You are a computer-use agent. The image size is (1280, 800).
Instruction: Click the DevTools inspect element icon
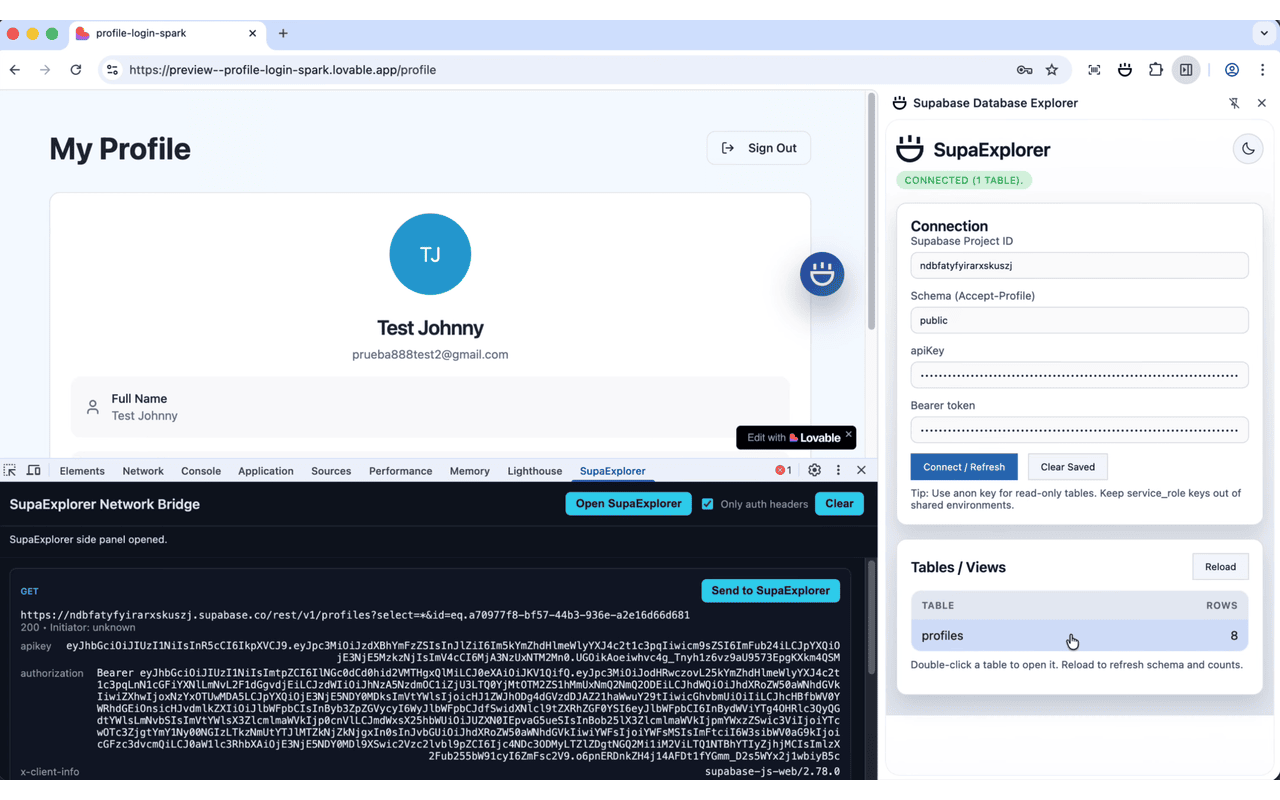10,470
